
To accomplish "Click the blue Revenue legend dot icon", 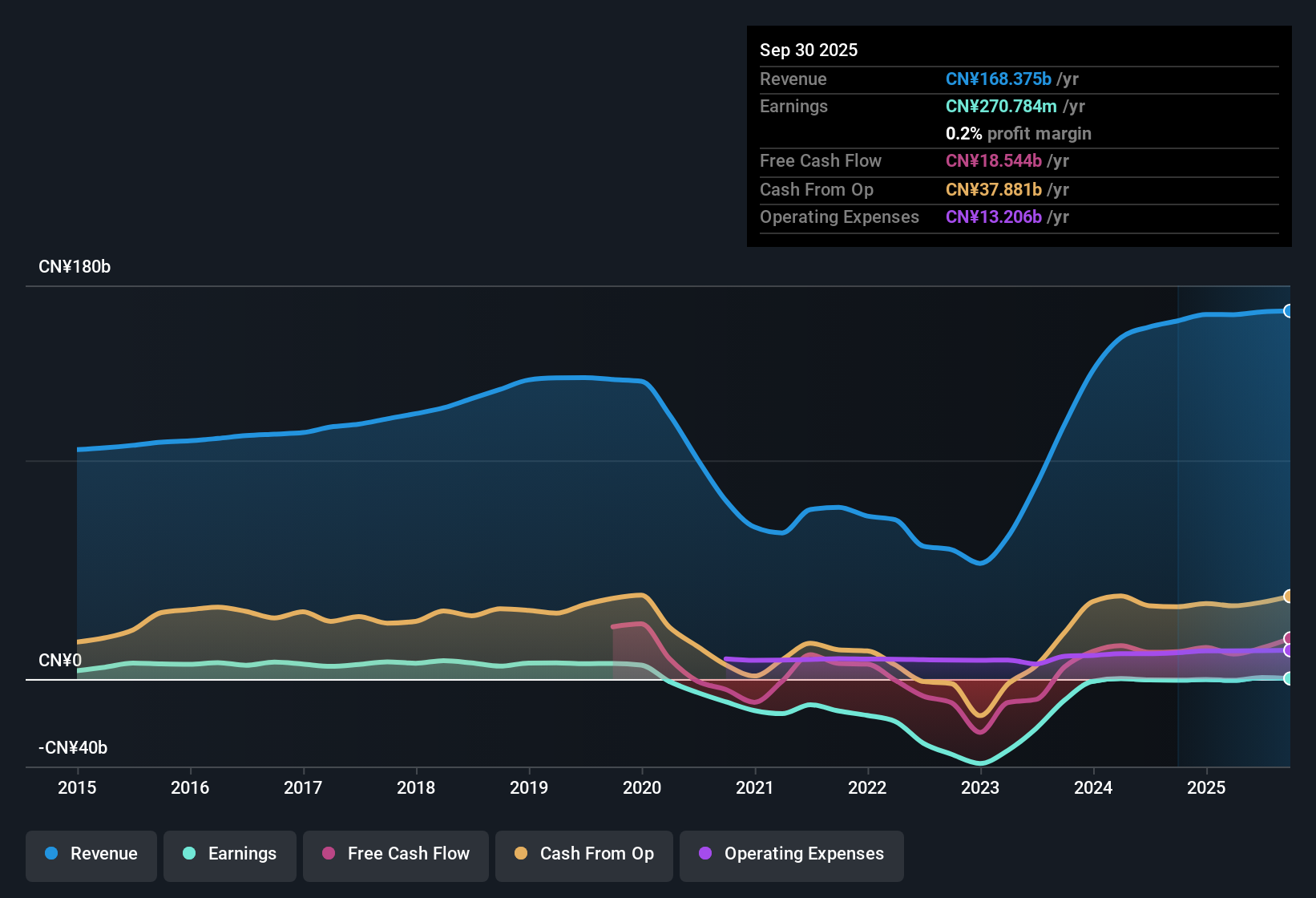I will (x=50, y=854).
